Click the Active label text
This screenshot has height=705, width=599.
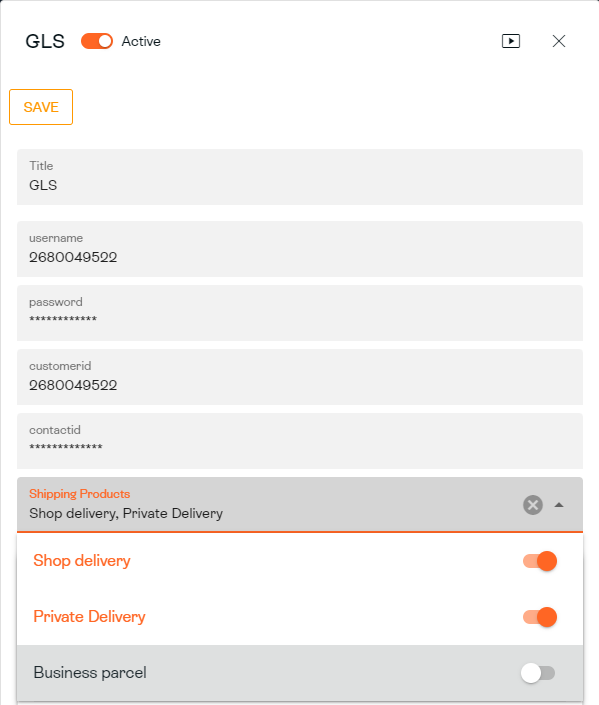pos(141,41)
